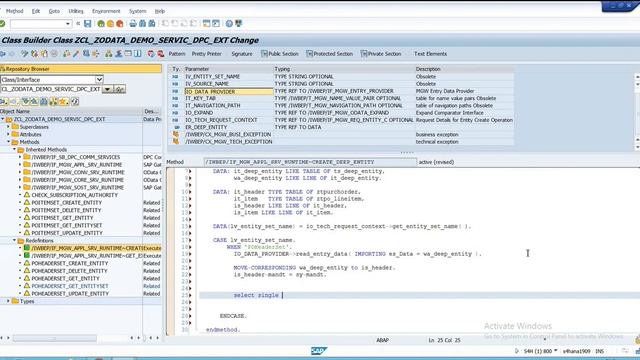The image size is (640, 360).
Task: Click the Repository Browser header bar
Action: click(x=81, y=69)
